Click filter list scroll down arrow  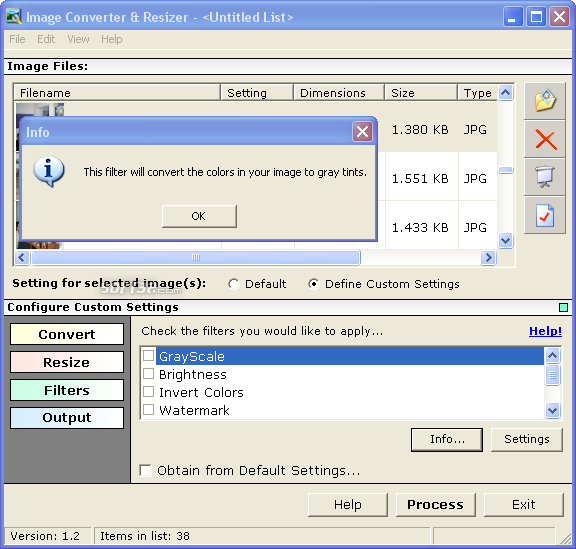point(552,410)
